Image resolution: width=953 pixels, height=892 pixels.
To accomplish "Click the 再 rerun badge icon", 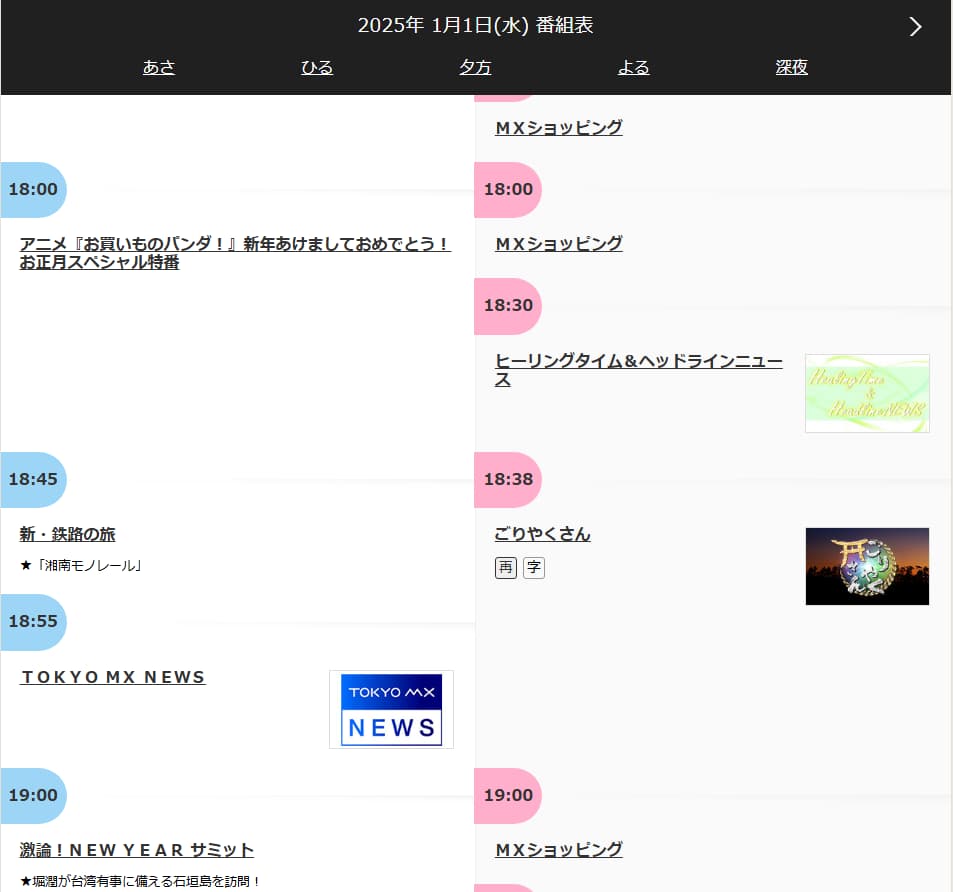I will click(x=506, y=568).
